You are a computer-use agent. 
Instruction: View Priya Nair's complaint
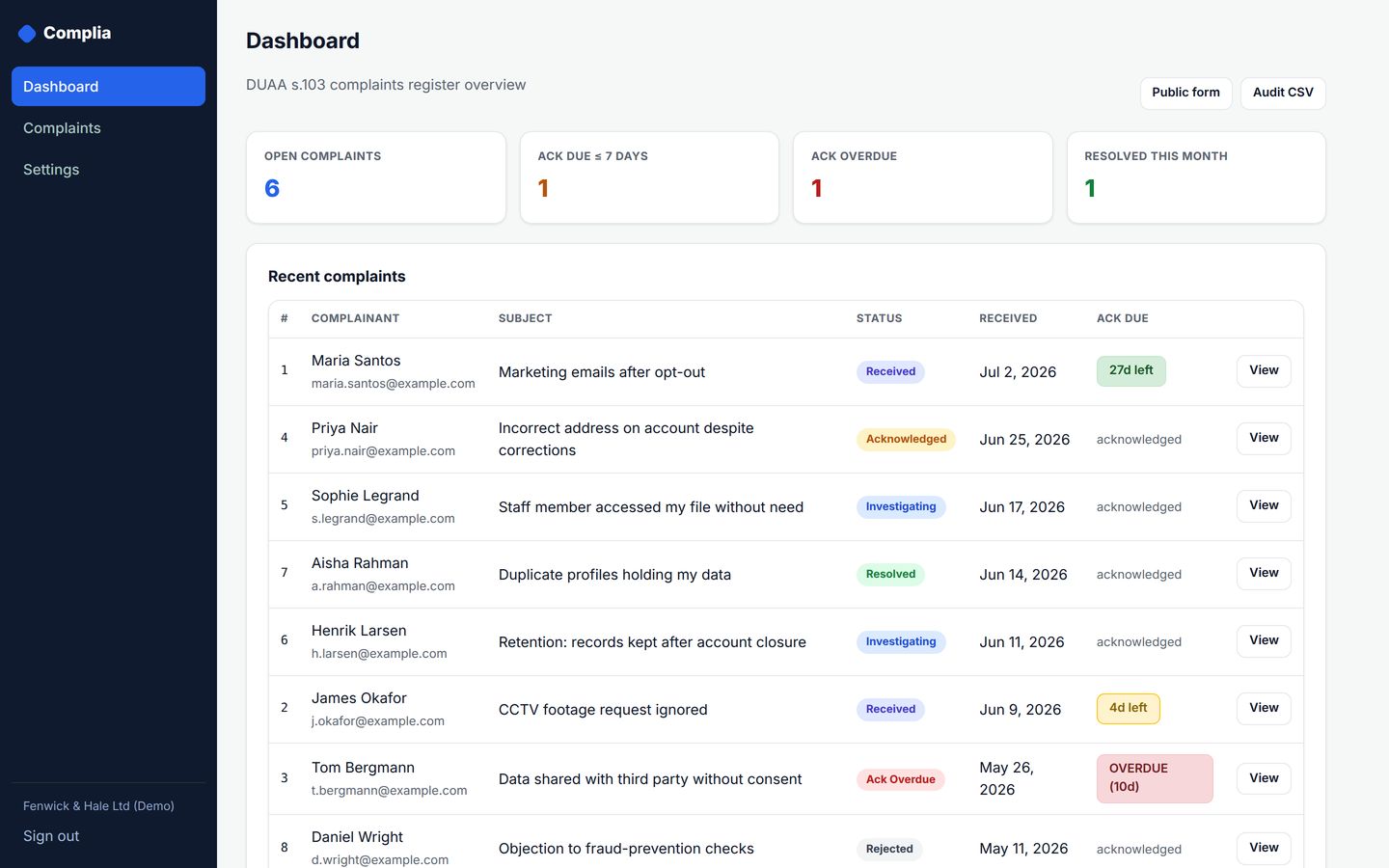click(1264, 439)
